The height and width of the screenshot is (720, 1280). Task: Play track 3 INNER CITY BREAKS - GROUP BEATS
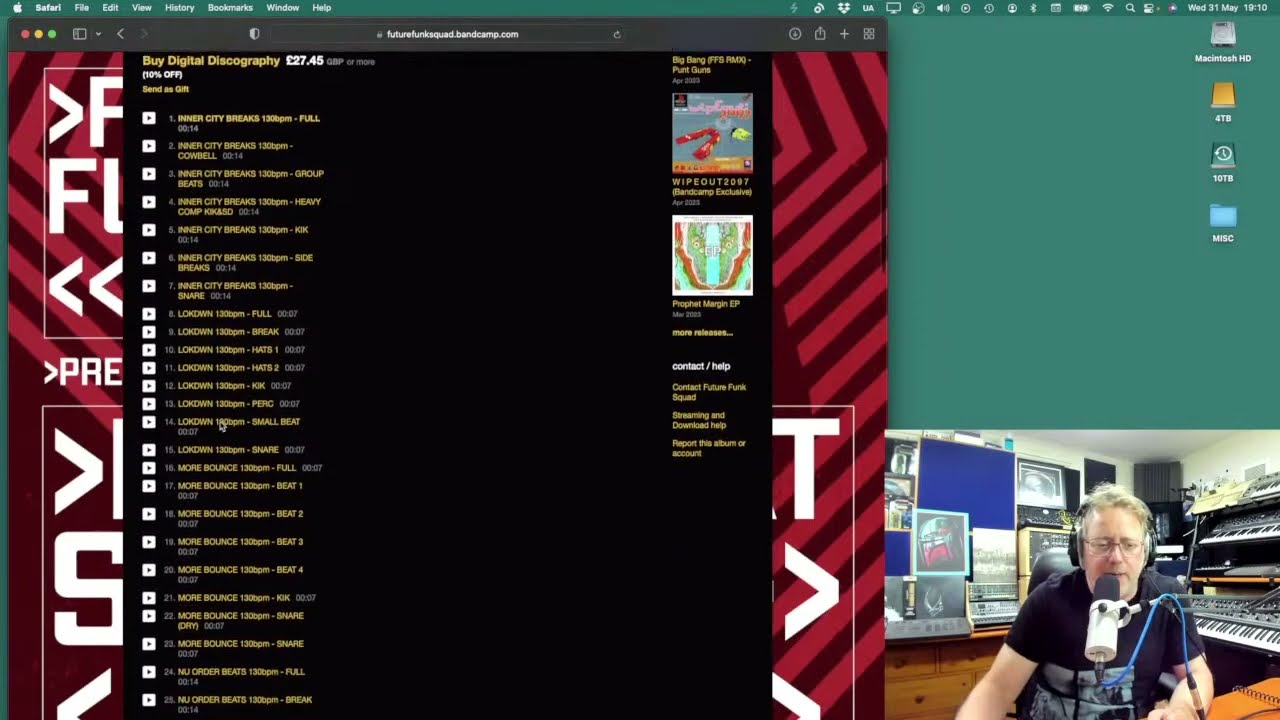(149, 174)
